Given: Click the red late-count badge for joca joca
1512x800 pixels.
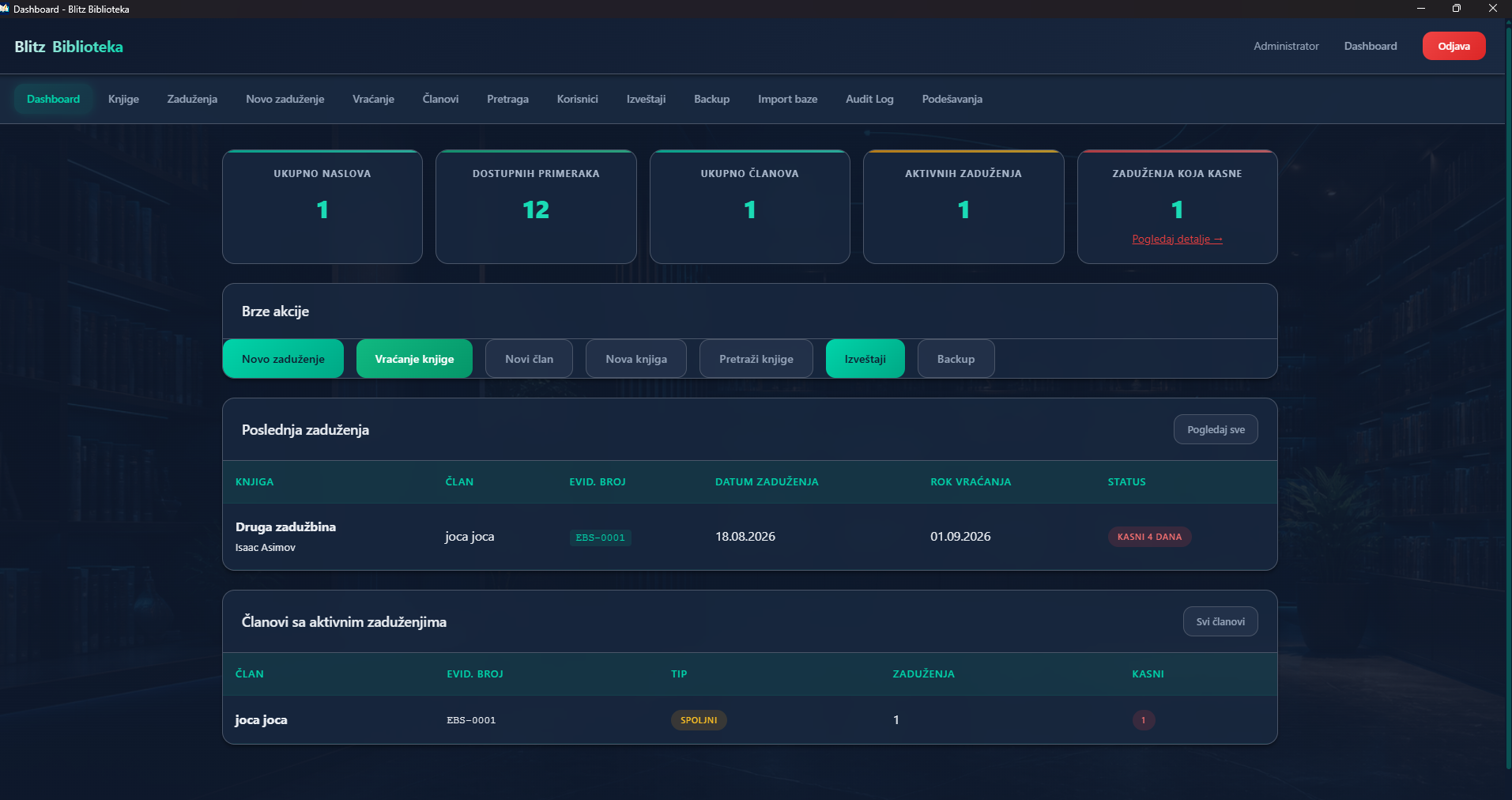Looking at the screenshot, I should point(1143,720).
